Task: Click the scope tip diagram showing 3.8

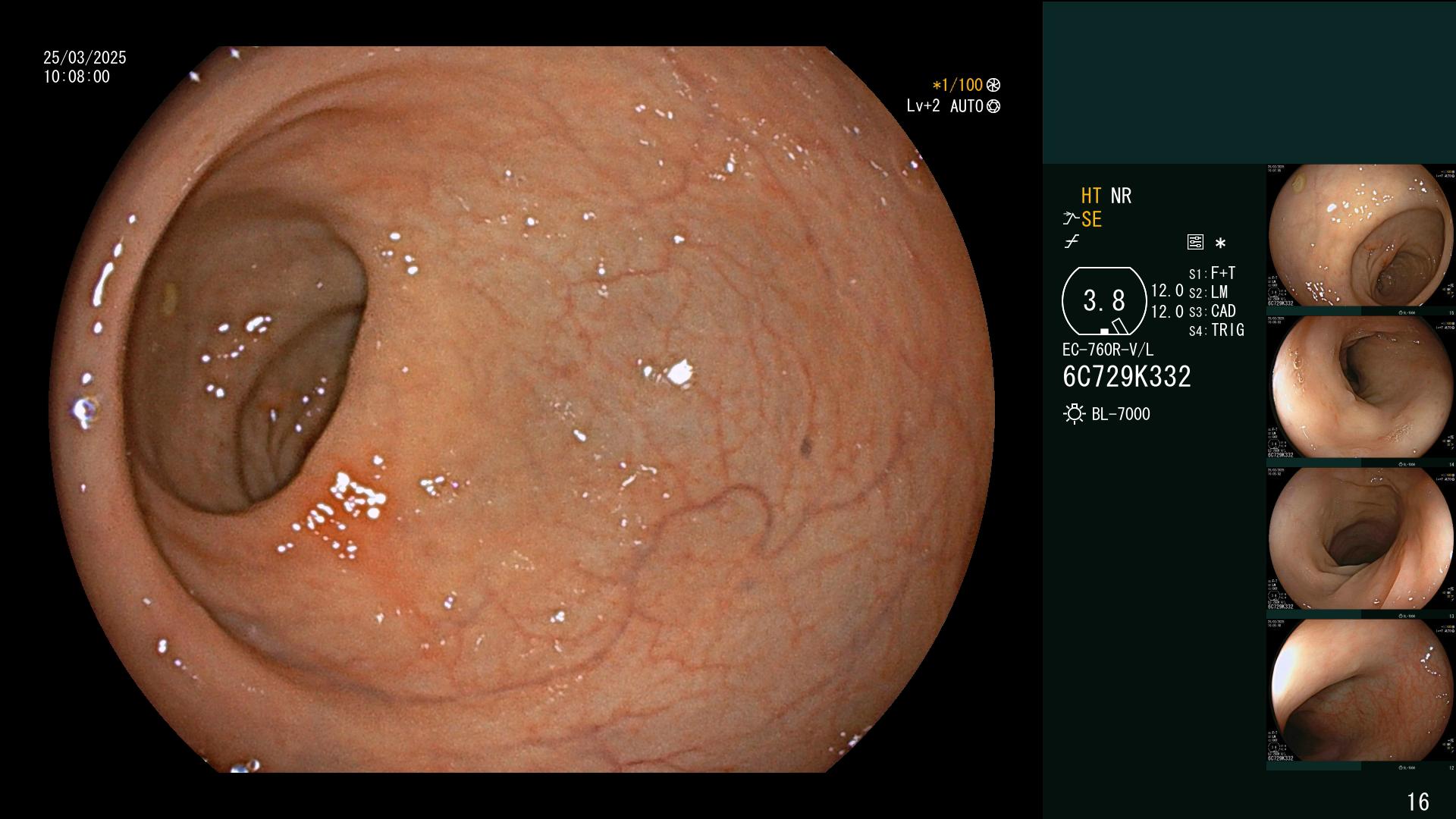Action: (1104, 301)
